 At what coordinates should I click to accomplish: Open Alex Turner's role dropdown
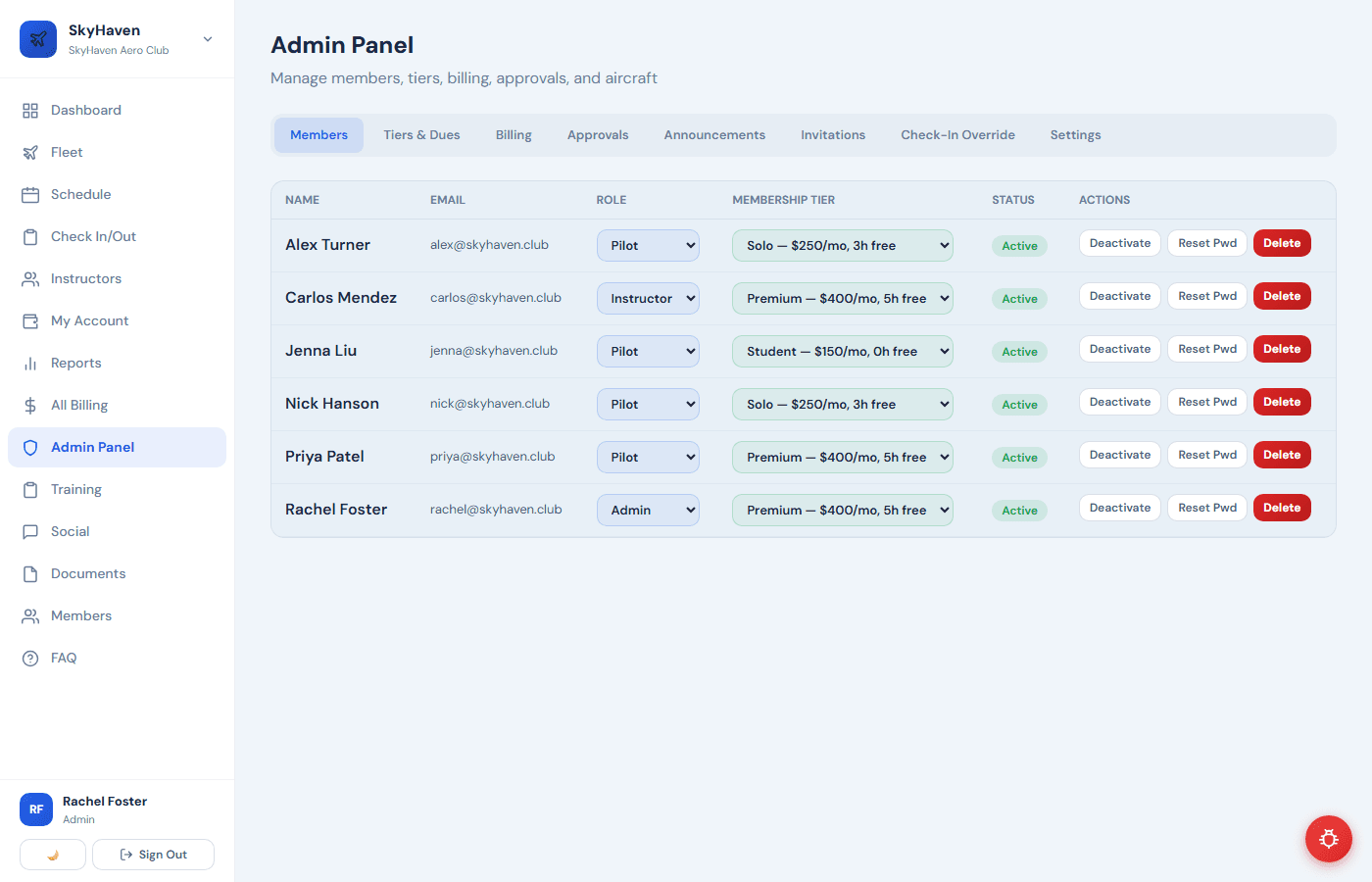click(648, 245)
